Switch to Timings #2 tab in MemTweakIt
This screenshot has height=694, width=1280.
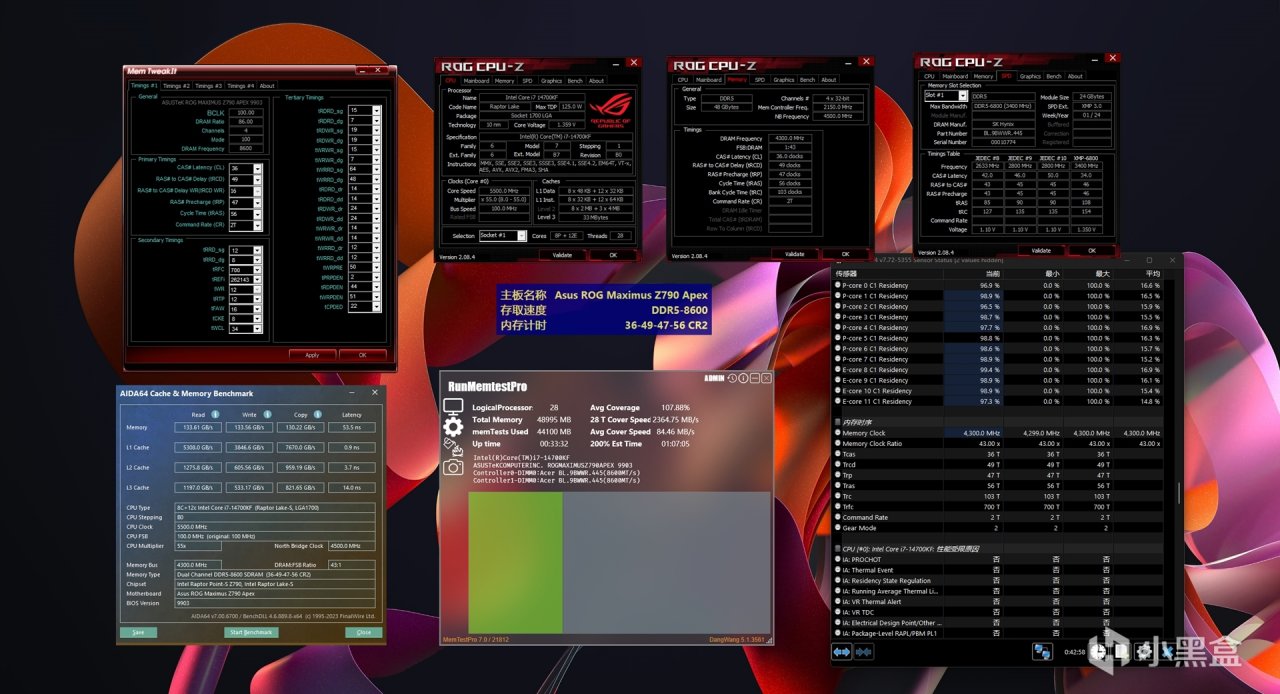click(x=177, y=86)
